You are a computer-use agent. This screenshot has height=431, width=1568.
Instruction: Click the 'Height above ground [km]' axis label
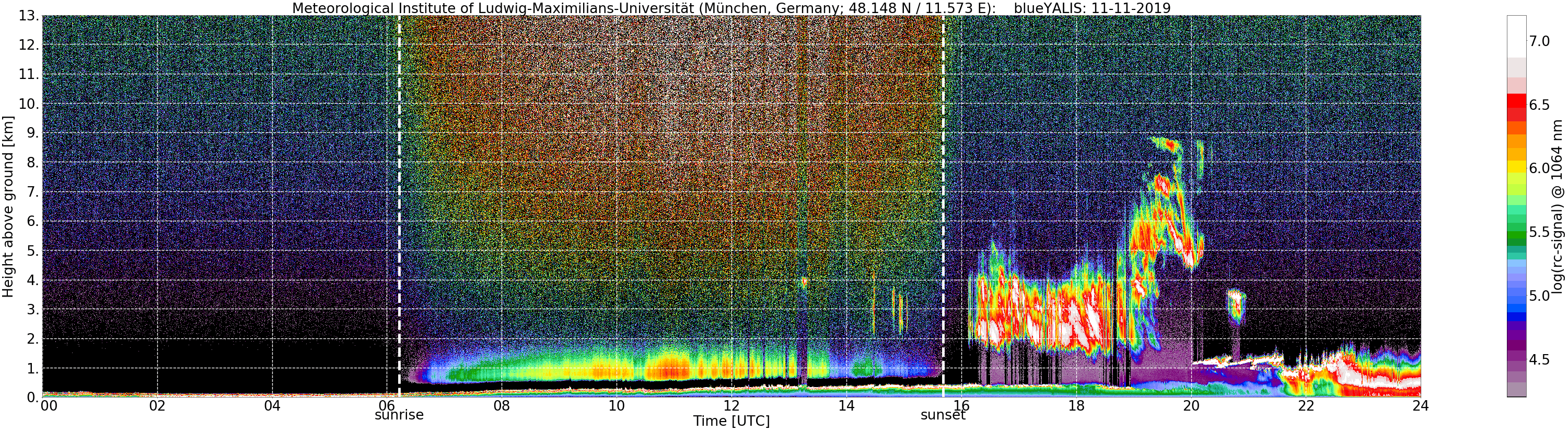[x=8, y=206]
